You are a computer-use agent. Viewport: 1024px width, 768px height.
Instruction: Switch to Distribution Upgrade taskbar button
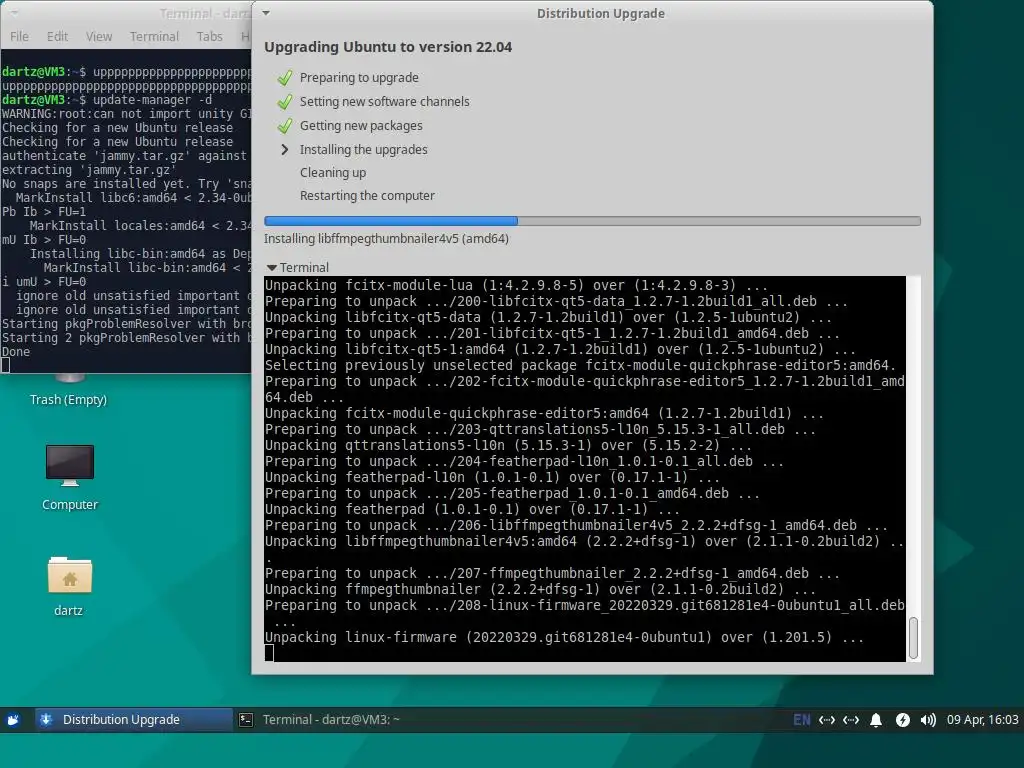point(133,720)
